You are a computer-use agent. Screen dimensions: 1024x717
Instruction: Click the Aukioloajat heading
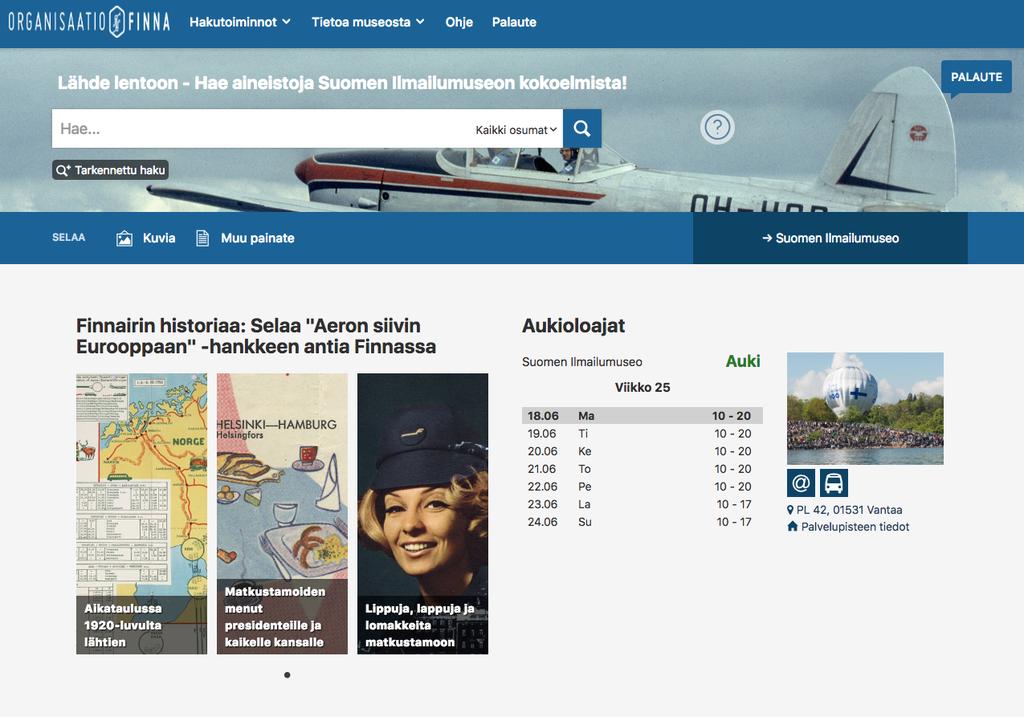pyautogui.click(x=573, y=325)
